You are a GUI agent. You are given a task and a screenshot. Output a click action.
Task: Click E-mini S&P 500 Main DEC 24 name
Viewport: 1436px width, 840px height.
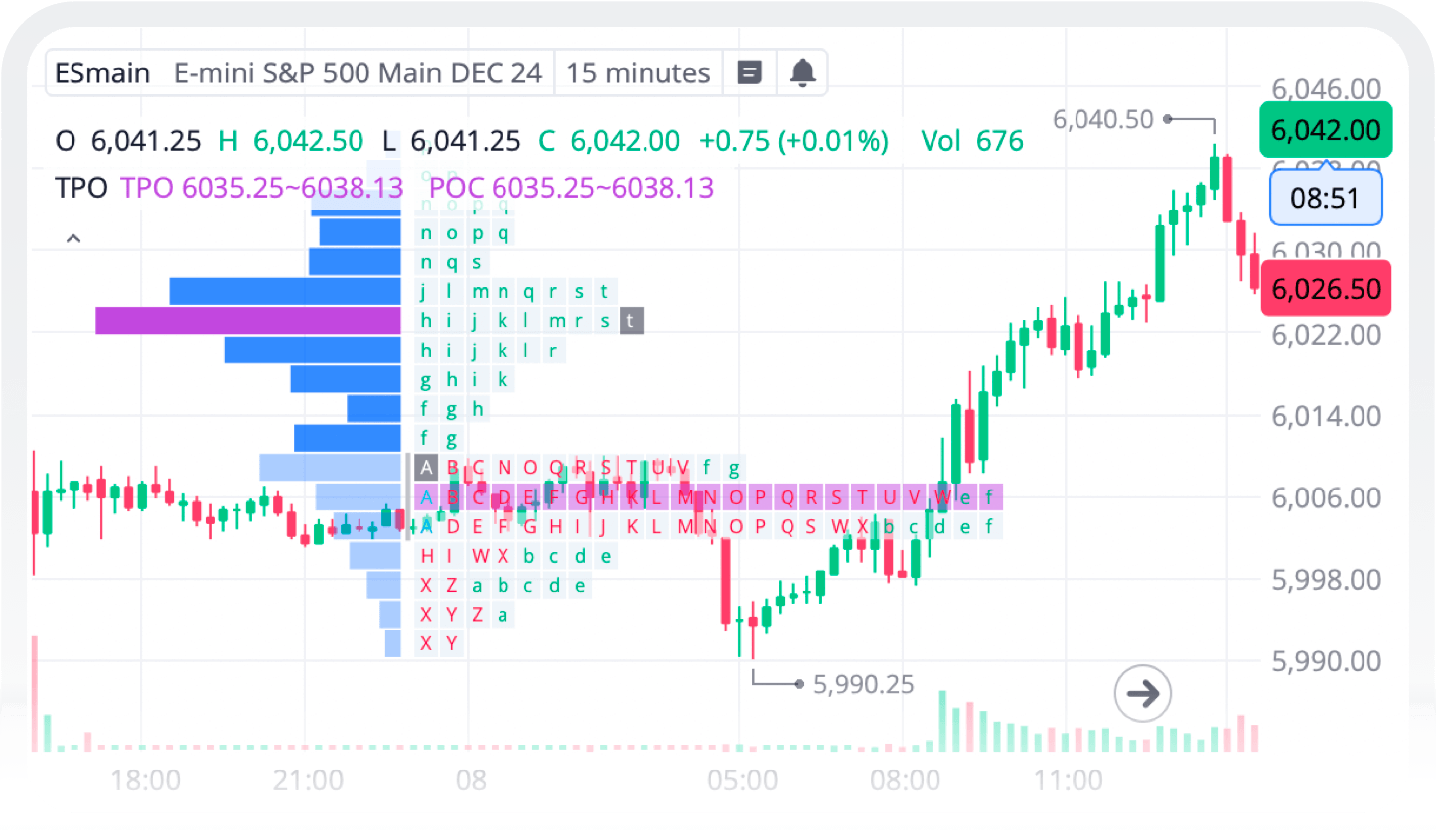click(358, 72)
